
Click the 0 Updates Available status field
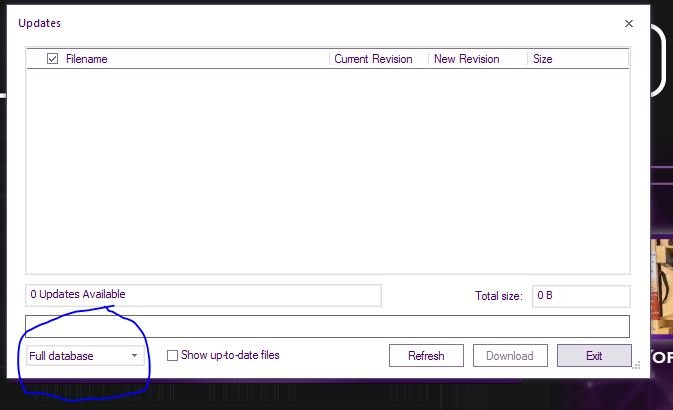(x=203, y=295)
